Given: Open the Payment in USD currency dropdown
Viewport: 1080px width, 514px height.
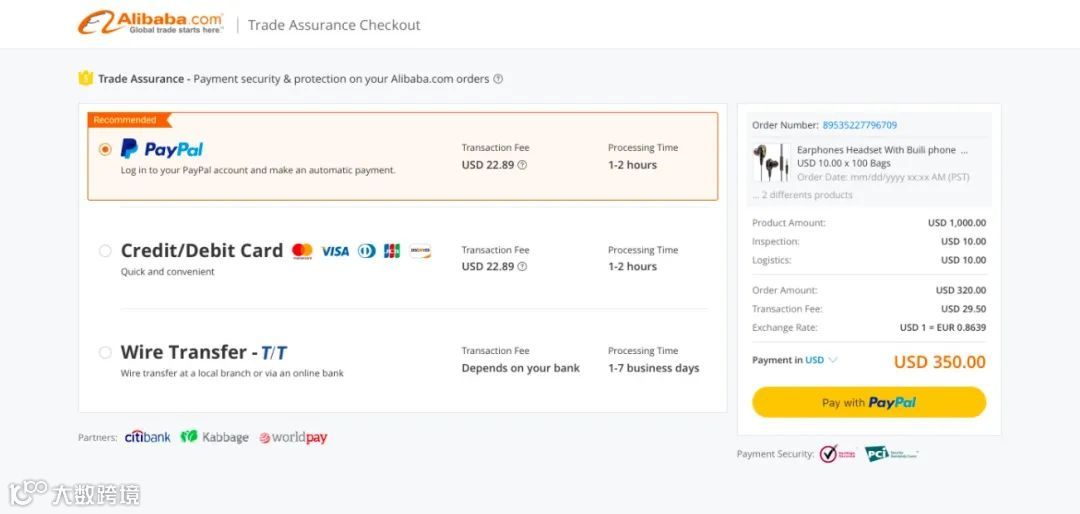Looking at the screenshot, I should 832,360.
